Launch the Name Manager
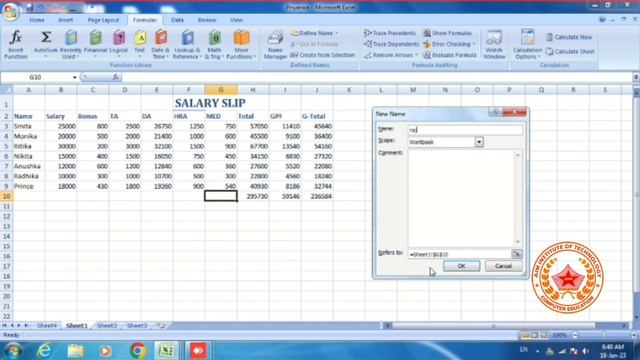 tap(275, 44)
